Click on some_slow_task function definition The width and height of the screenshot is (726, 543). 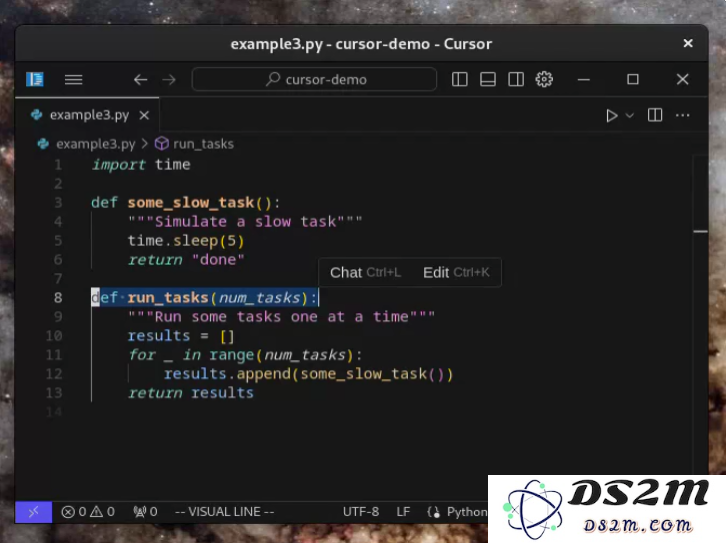pyautogui.click(x=185, y=202)
